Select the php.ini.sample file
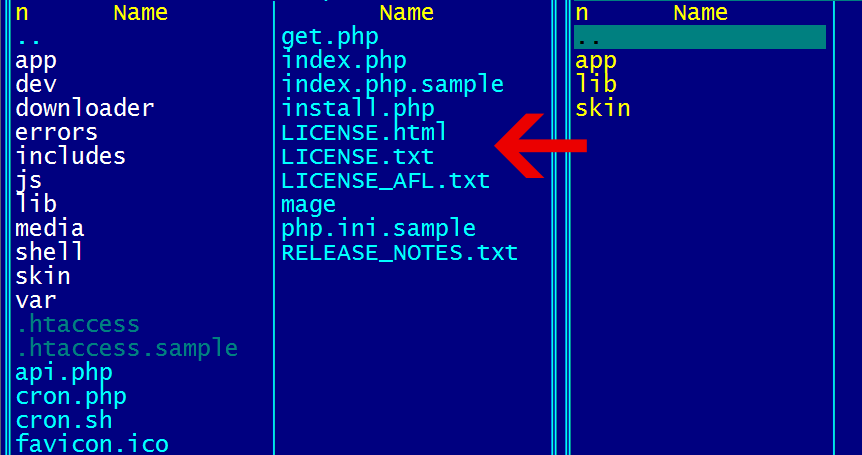This screenshot has height=455, width=862. tap(378, 228)
